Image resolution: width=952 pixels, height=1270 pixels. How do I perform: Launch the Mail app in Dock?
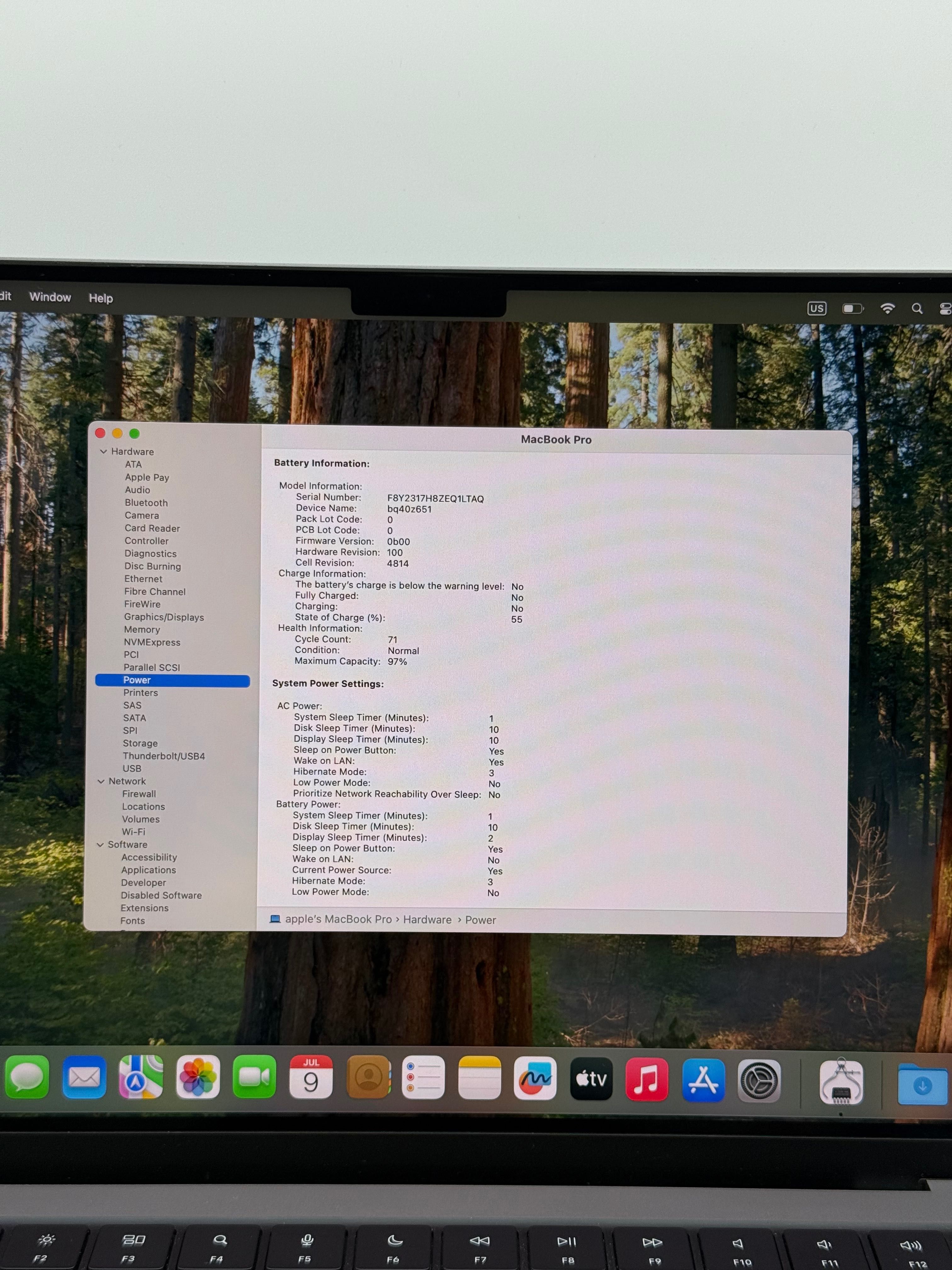click(84, 1077)
